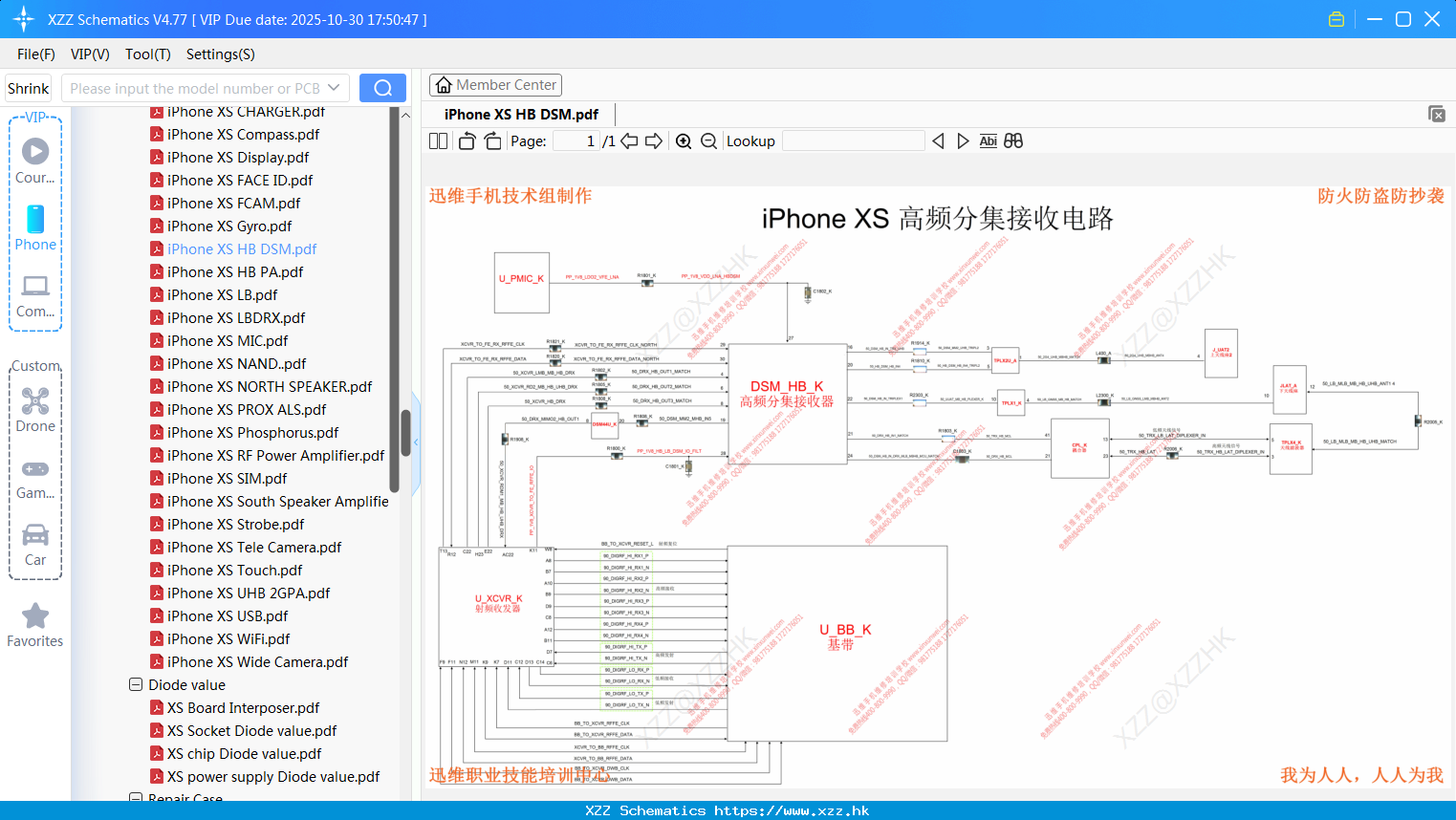This screenshot has height=820, width=1456.
Task: Find previous lookup match
Action: pyautogui.click(x=938, y=141)
